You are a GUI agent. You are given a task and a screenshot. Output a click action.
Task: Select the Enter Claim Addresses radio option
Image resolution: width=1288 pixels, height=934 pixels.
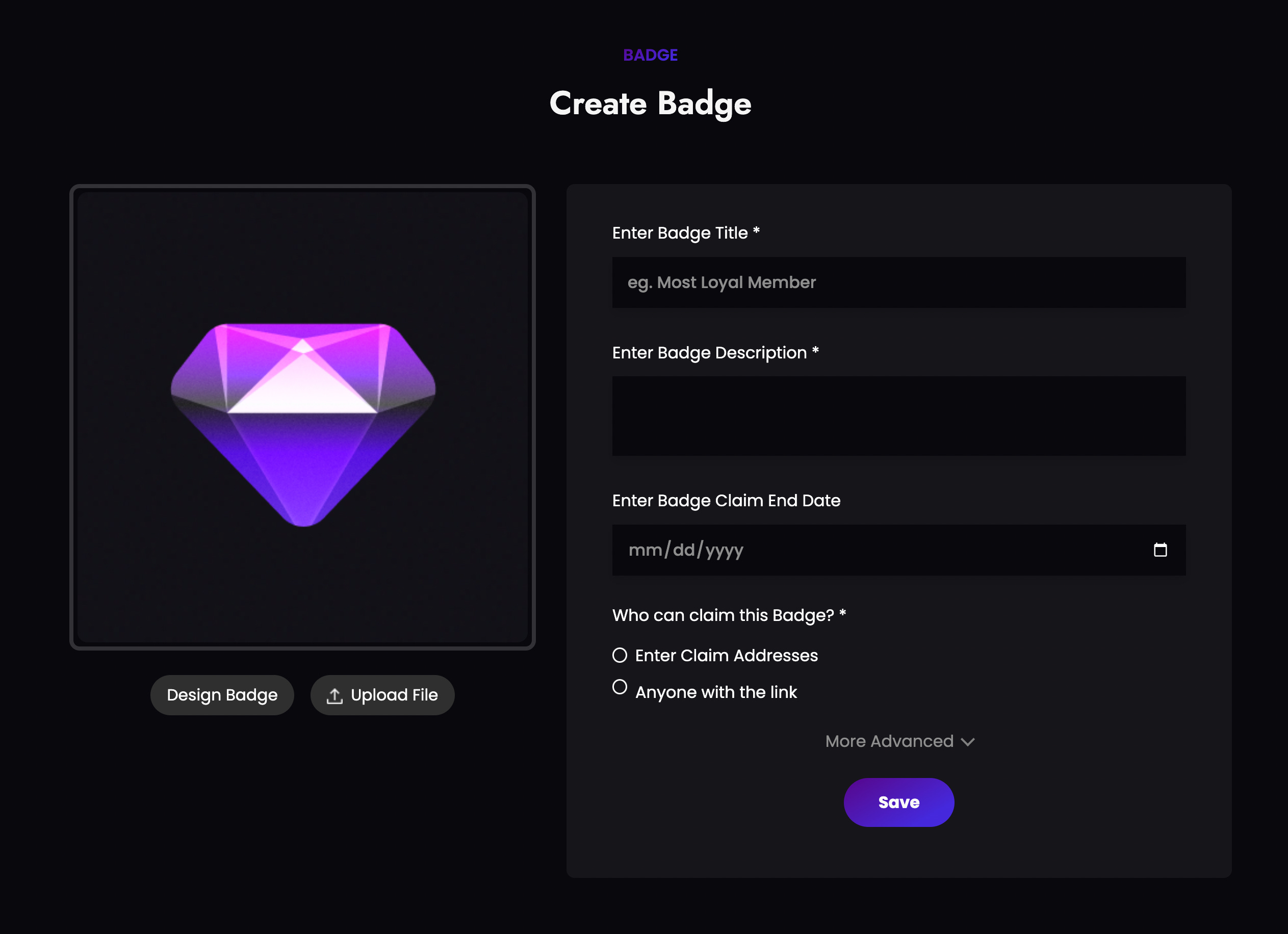point(620,655)
